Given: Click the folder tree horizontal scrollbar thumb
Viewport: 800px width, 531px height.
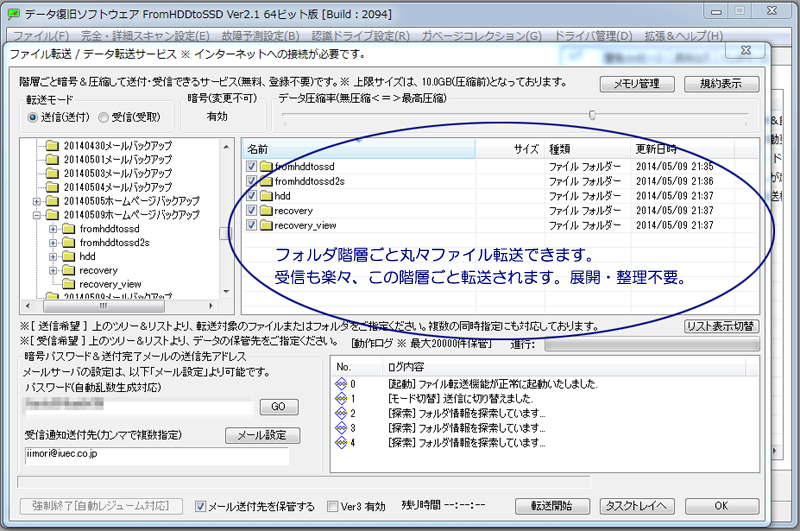Looking at the screenshot, I should pyautogui.click(x=104, y=306).
